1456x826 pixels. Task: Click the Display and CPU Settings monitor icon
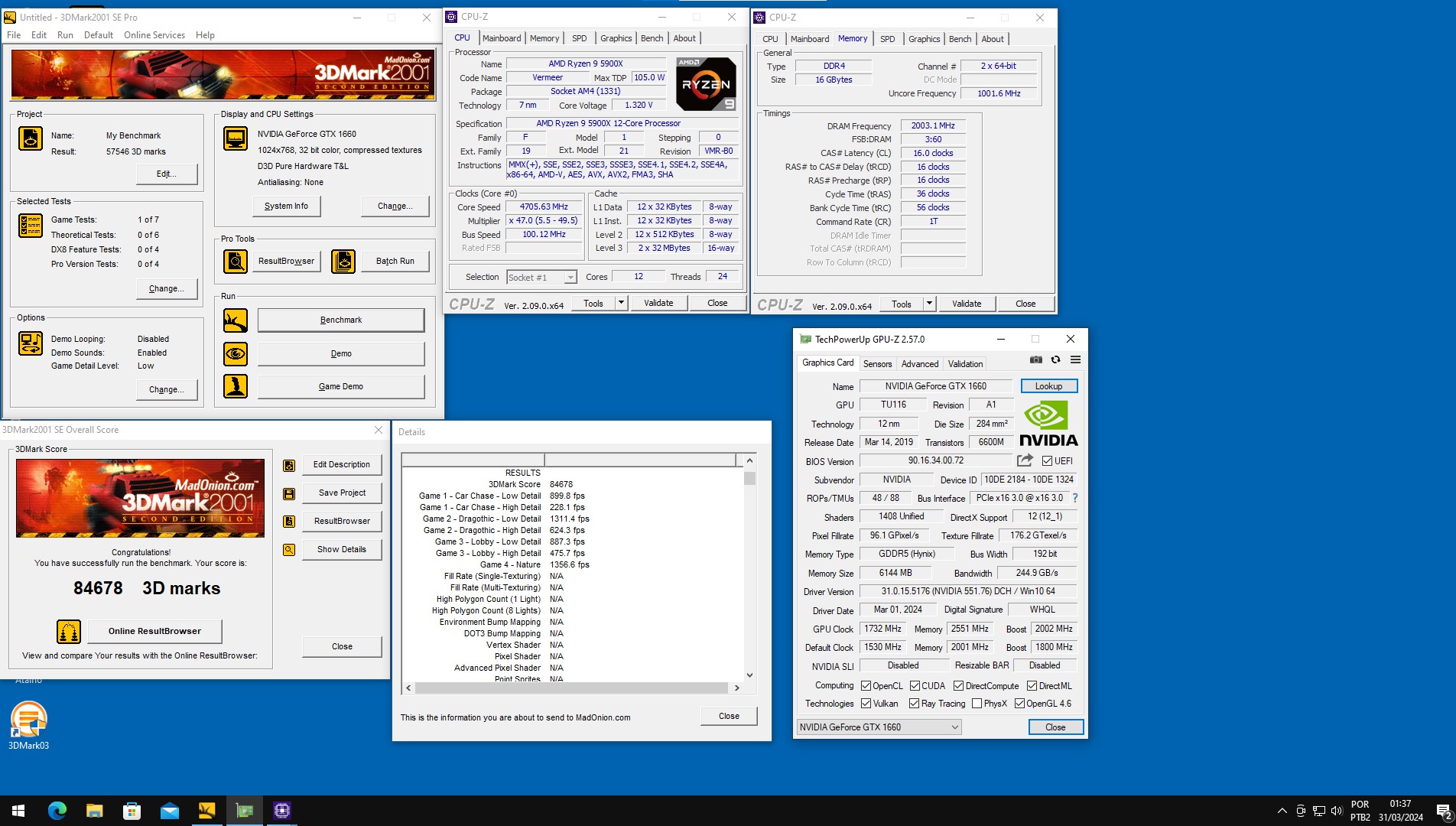[x=236, y=138]
